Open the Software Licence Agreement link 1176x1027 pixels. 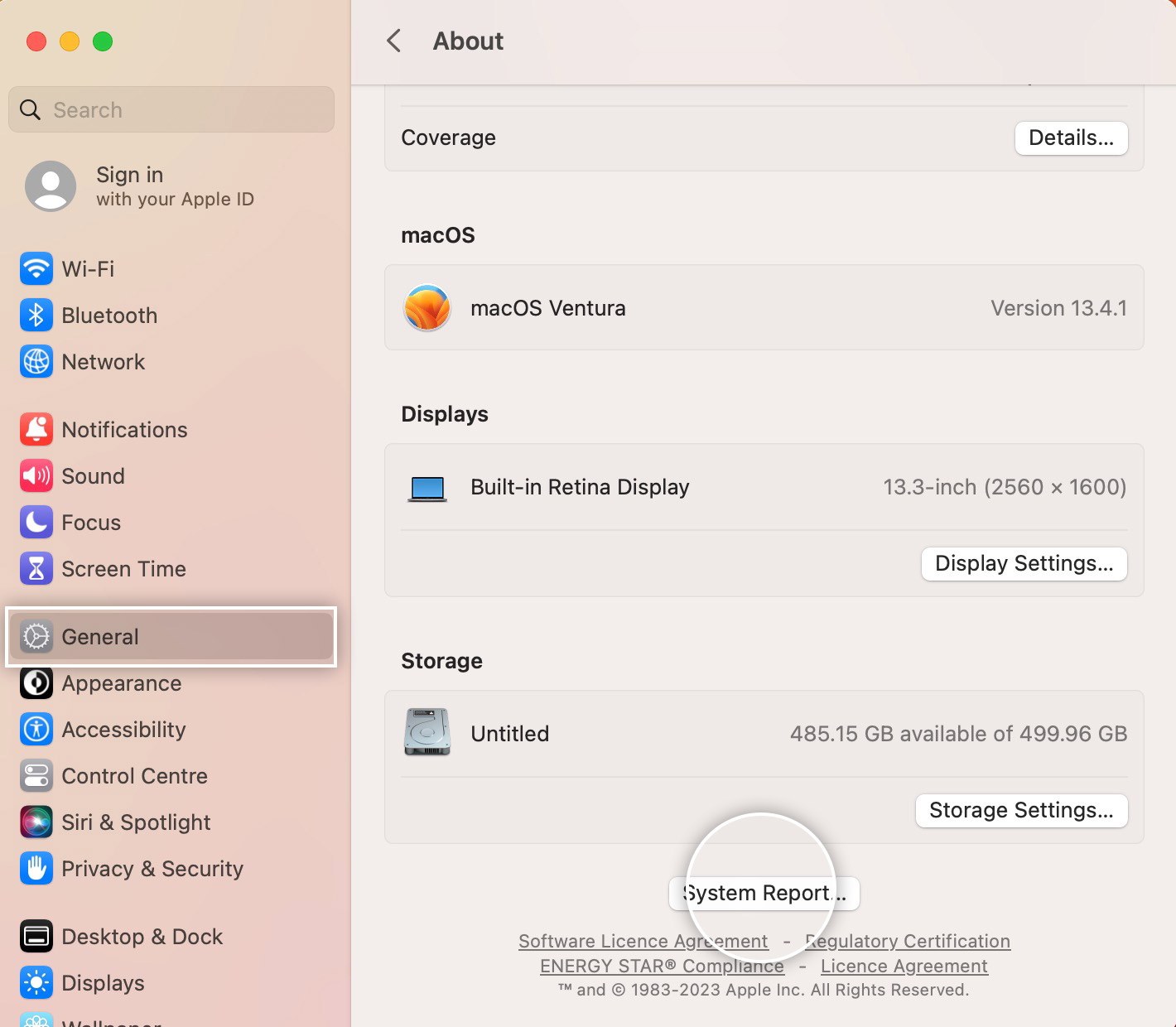tap(643, 941)
